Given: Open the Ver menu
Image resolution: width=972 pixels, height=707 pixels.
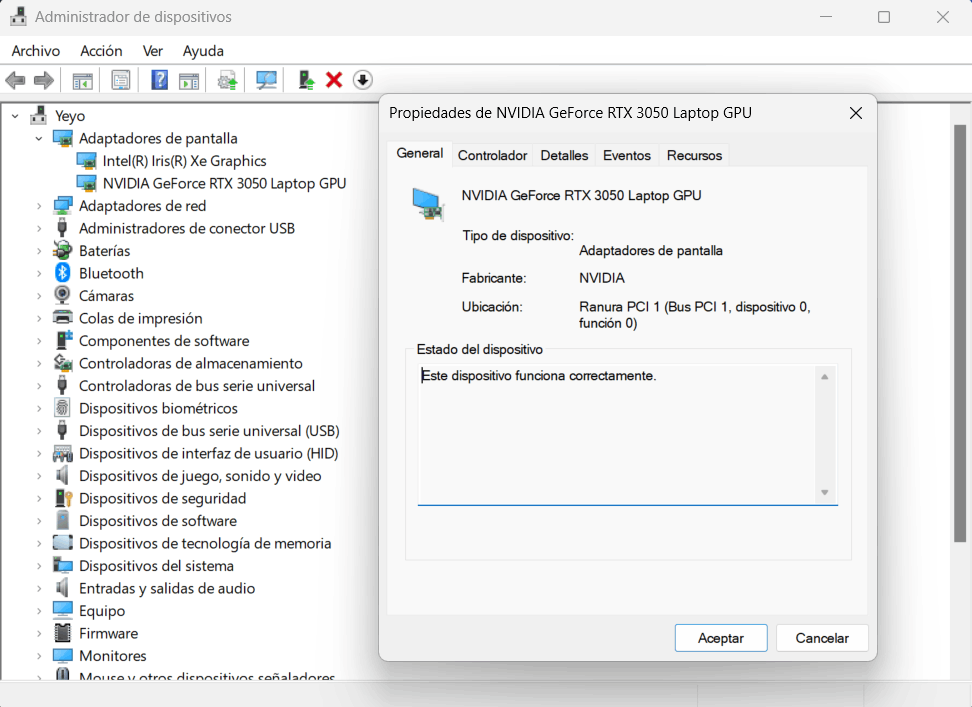Looking at the screenshot, I should [152, 51].
